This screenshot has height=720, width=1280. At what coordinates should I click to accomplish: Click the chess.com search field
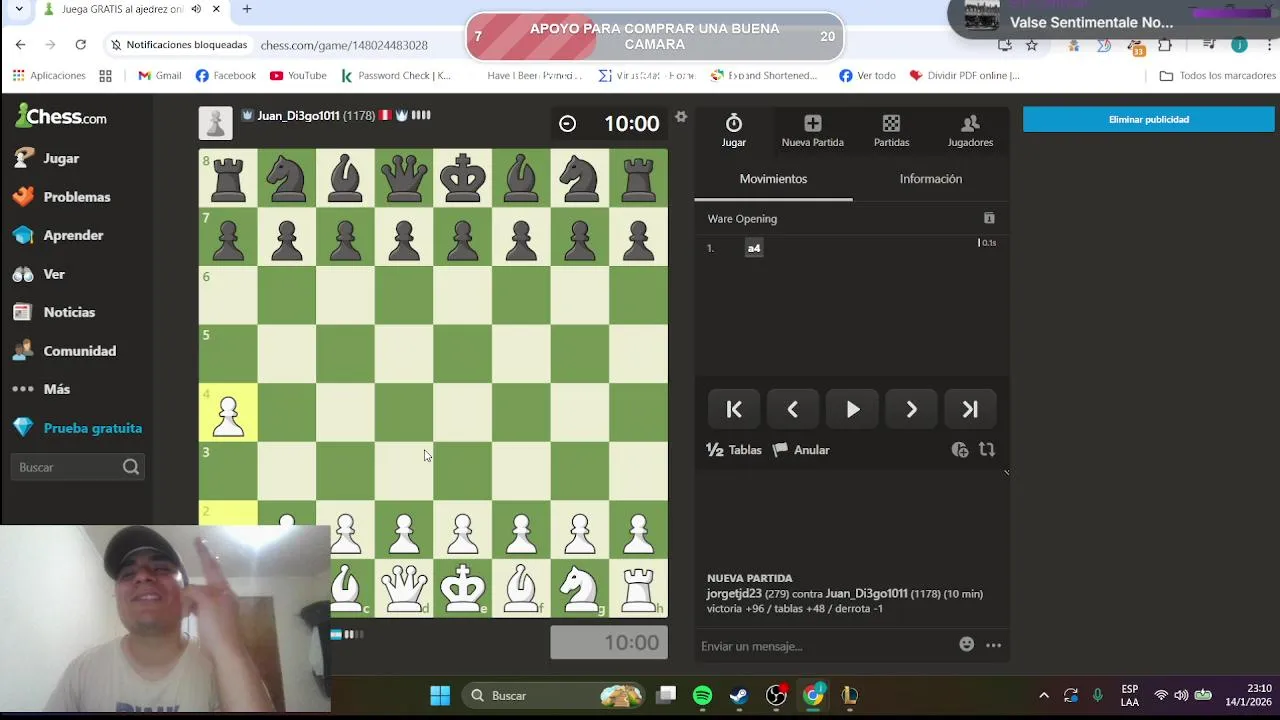coord(78,467)
